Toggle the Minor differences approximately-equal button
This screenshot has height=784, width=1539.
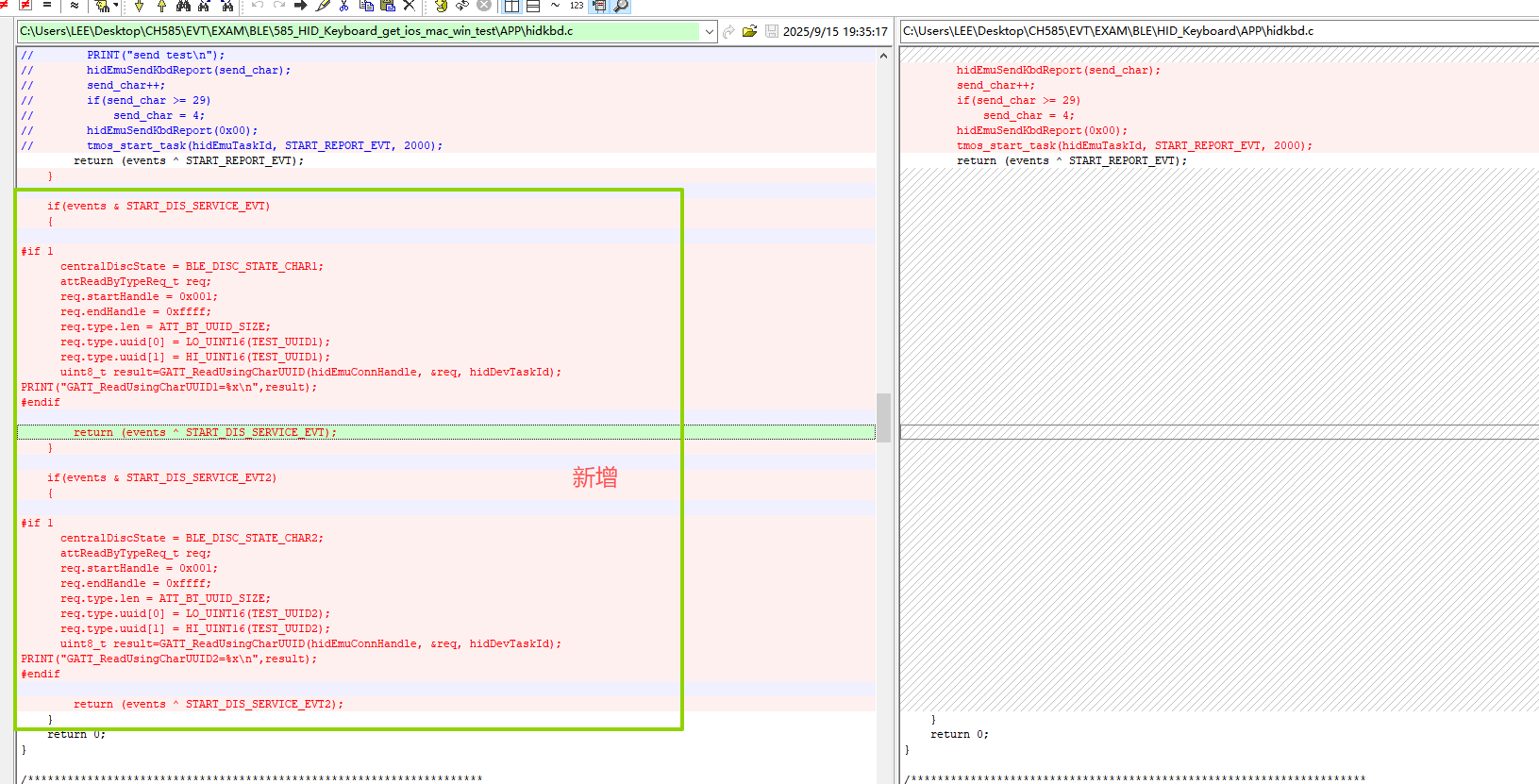click(x=74, y=5)
